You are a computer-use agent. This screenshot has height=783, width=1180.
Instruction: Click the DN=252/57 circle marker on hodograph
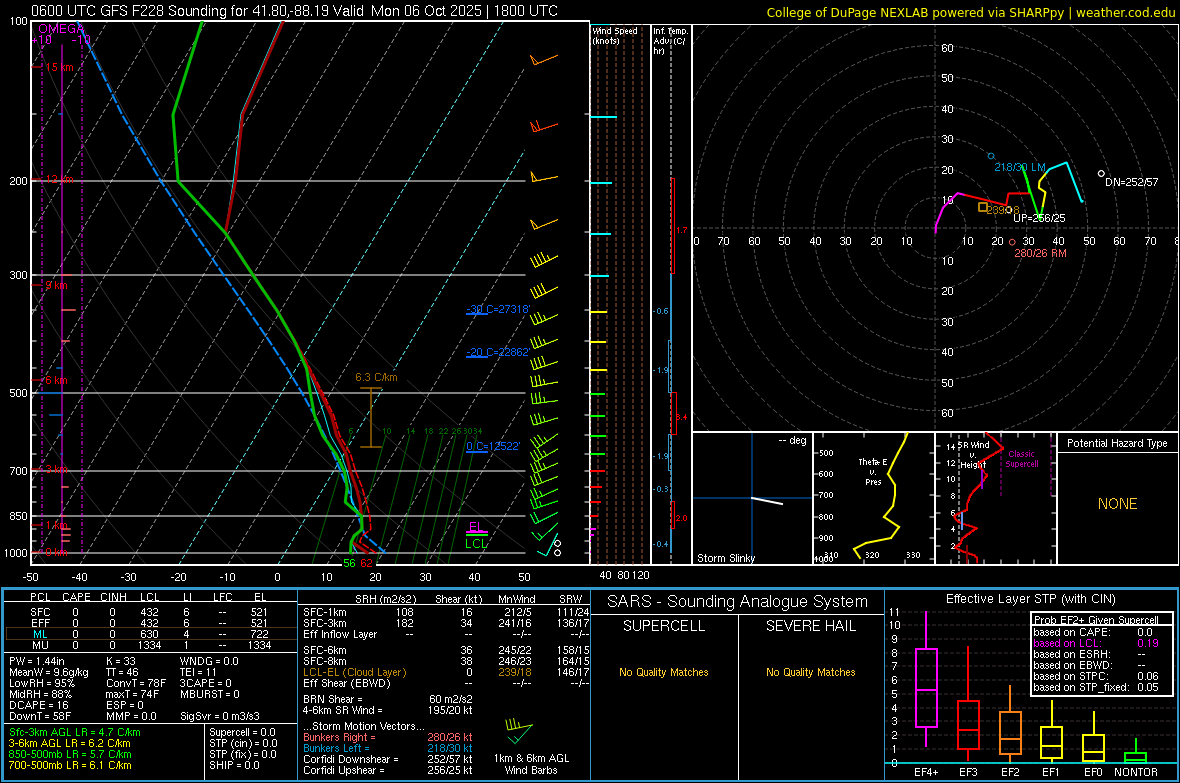coord(1101,174)
